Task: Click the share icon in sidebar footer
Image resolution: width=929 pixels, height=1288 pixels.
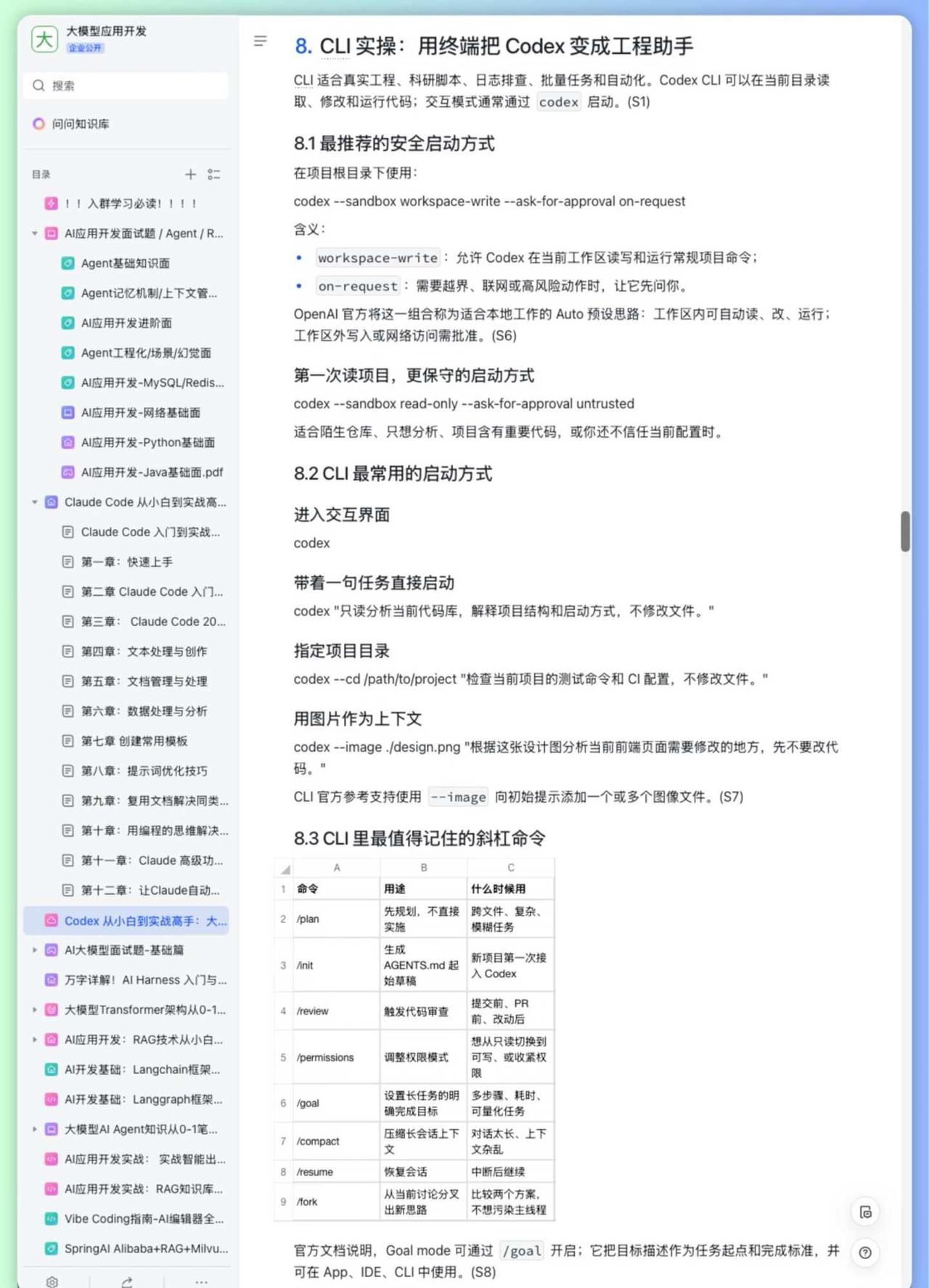Action: point(127,1281)
